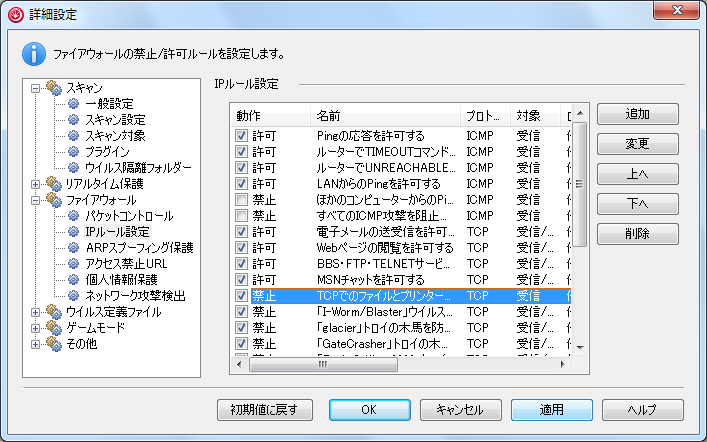
Task: Uncheck the Pineの応答を許可する rule checkbox
Action: tap(241, 135)
